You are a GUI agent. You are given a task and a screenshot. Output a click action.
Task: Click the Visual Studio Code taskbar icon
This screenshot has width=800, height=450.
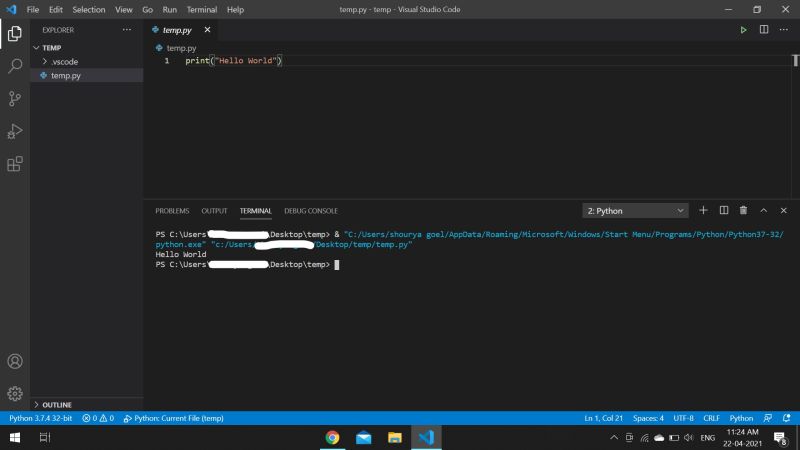pyautogui.click(x=426, y=437)
